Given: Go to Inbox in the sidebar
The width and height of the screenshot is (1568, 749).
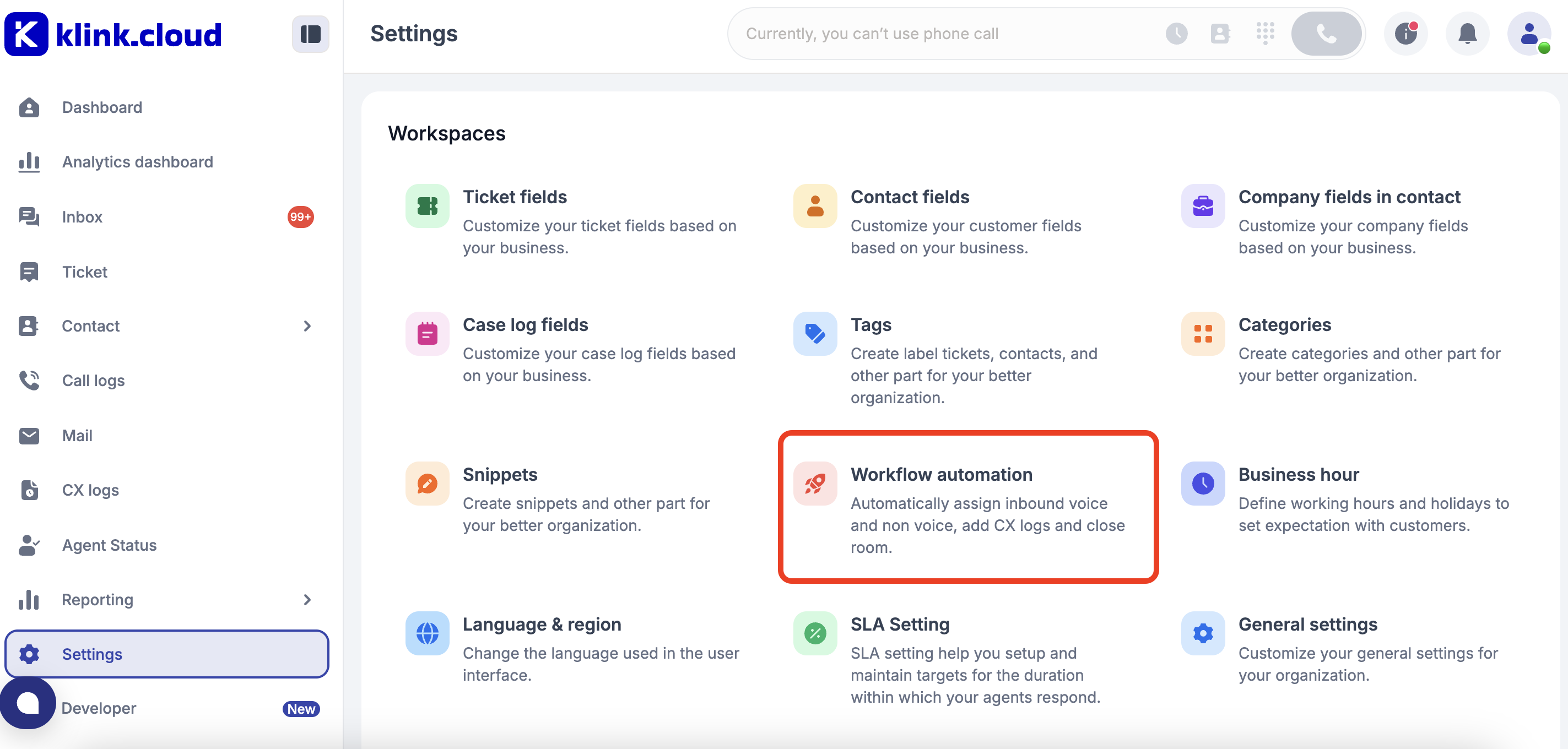Looking at the screenshot, I should pyautogui.click(x=82, y=217).
